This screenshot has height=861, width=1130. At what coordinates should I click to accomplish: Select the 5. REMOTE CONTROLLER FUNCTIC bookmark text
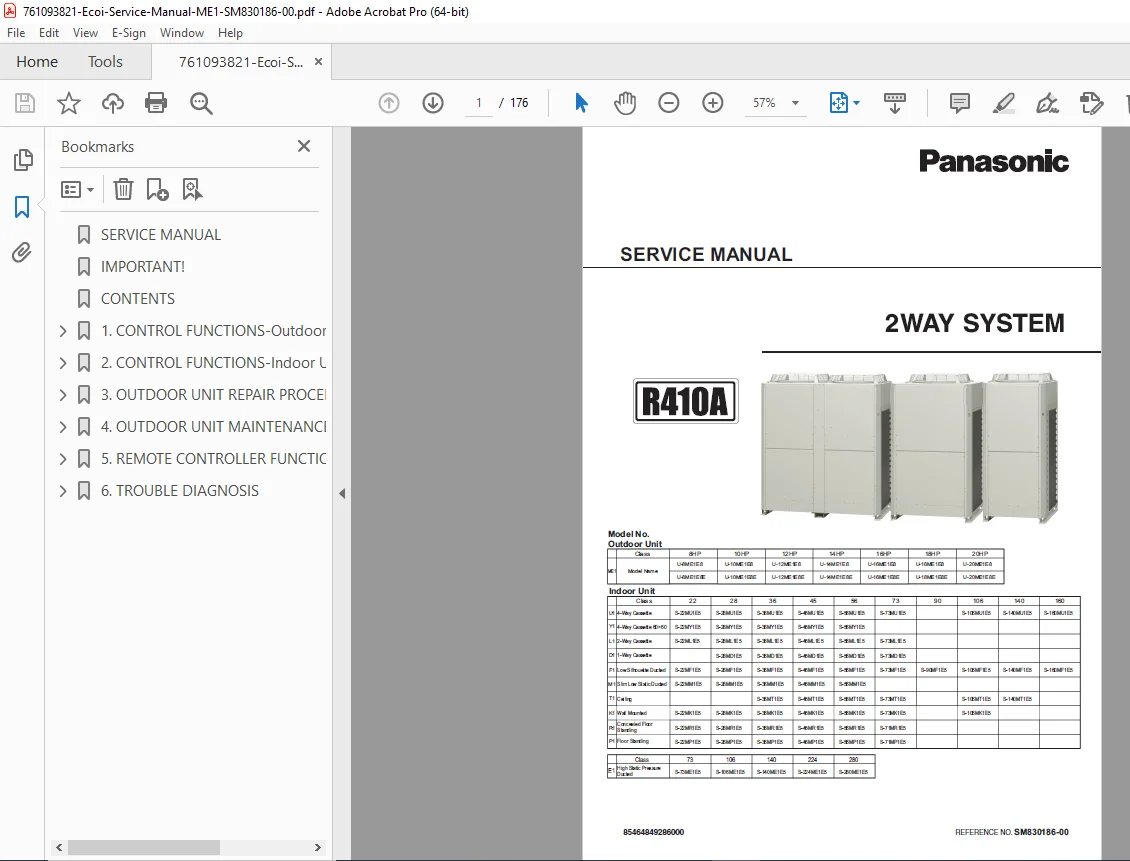pos(213,459)
